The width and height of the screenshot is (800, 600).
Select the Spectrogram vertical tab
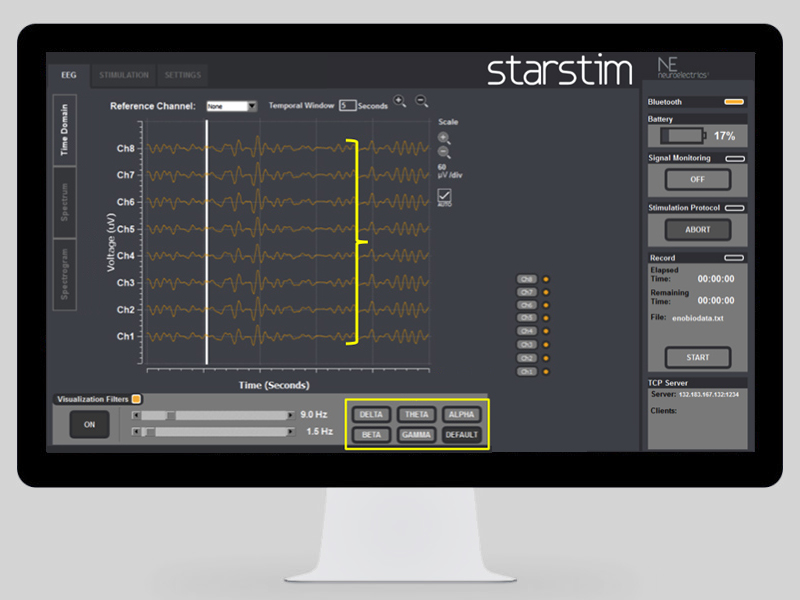click(x=65, y=274)
